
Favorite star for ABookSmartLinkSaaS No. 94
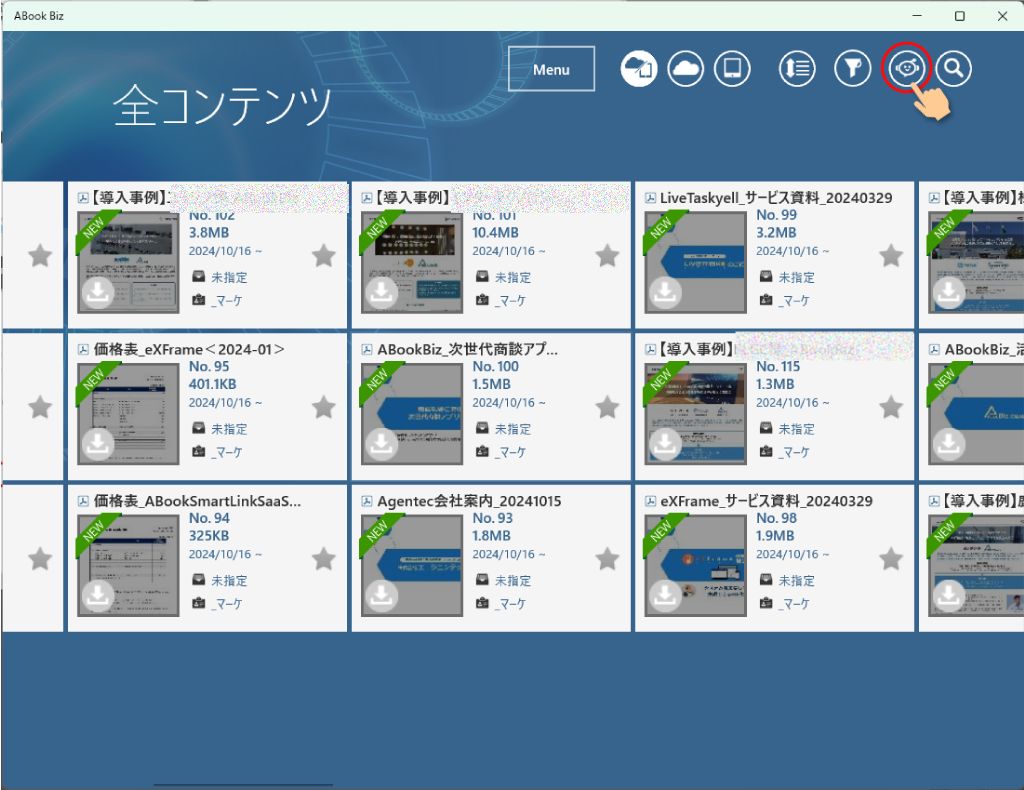(324, 559)
